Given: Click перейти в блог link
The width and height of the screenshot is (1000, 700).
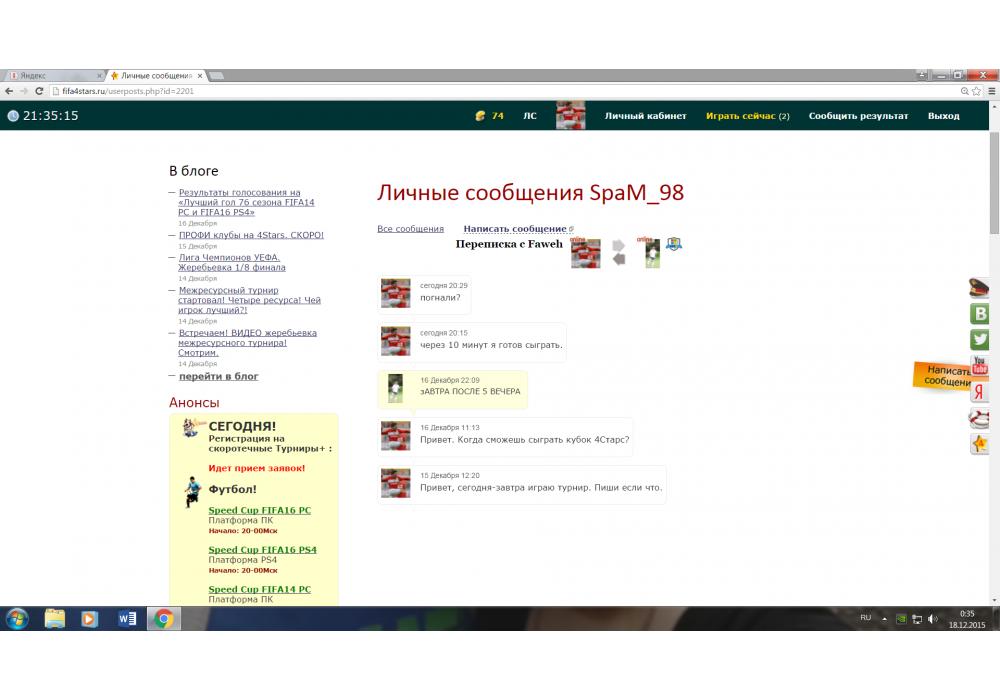Looking at the screenshot, I should pyautogui.click(x=219, y=376).
